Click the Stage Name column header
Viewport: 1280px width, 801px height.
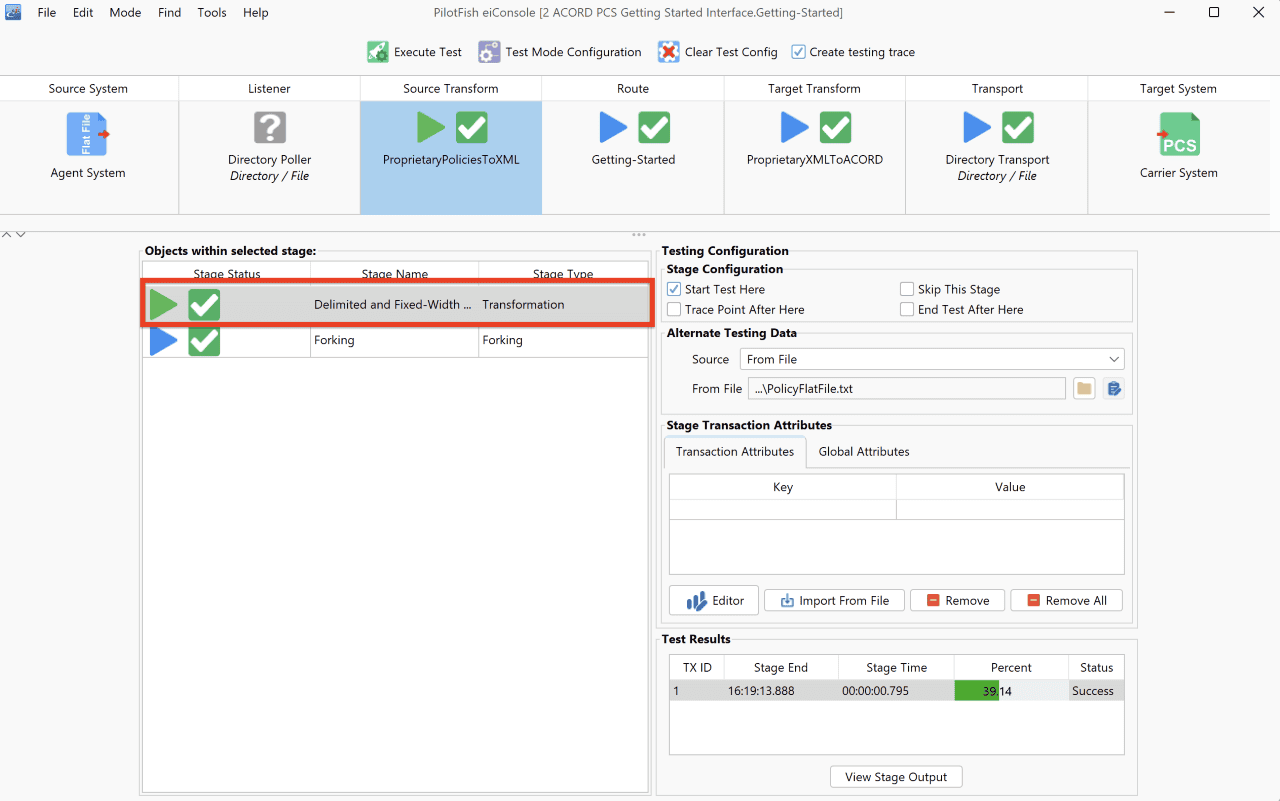pyautogui.click(x=395, y=274)
